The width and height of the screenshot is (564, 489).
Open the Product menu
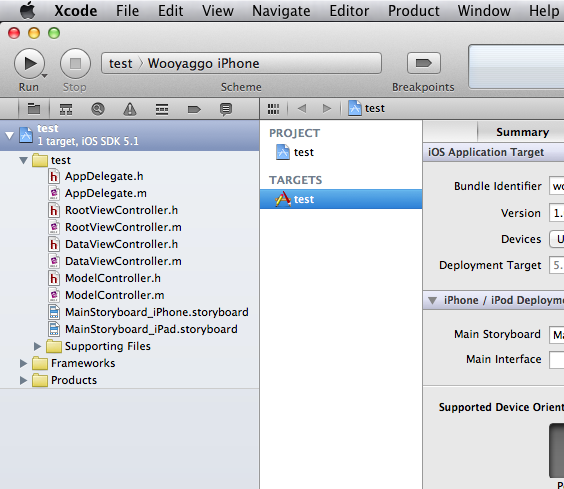coord(414,11)
